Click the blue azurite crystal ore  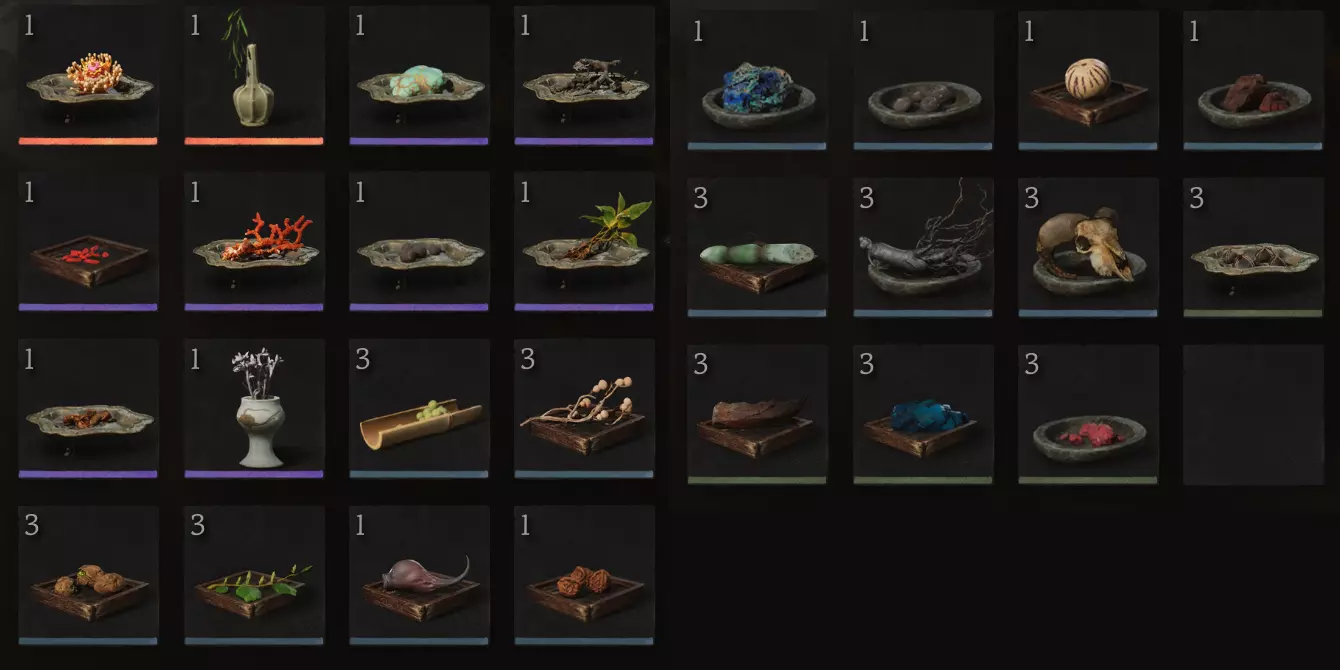pos(757,81)
